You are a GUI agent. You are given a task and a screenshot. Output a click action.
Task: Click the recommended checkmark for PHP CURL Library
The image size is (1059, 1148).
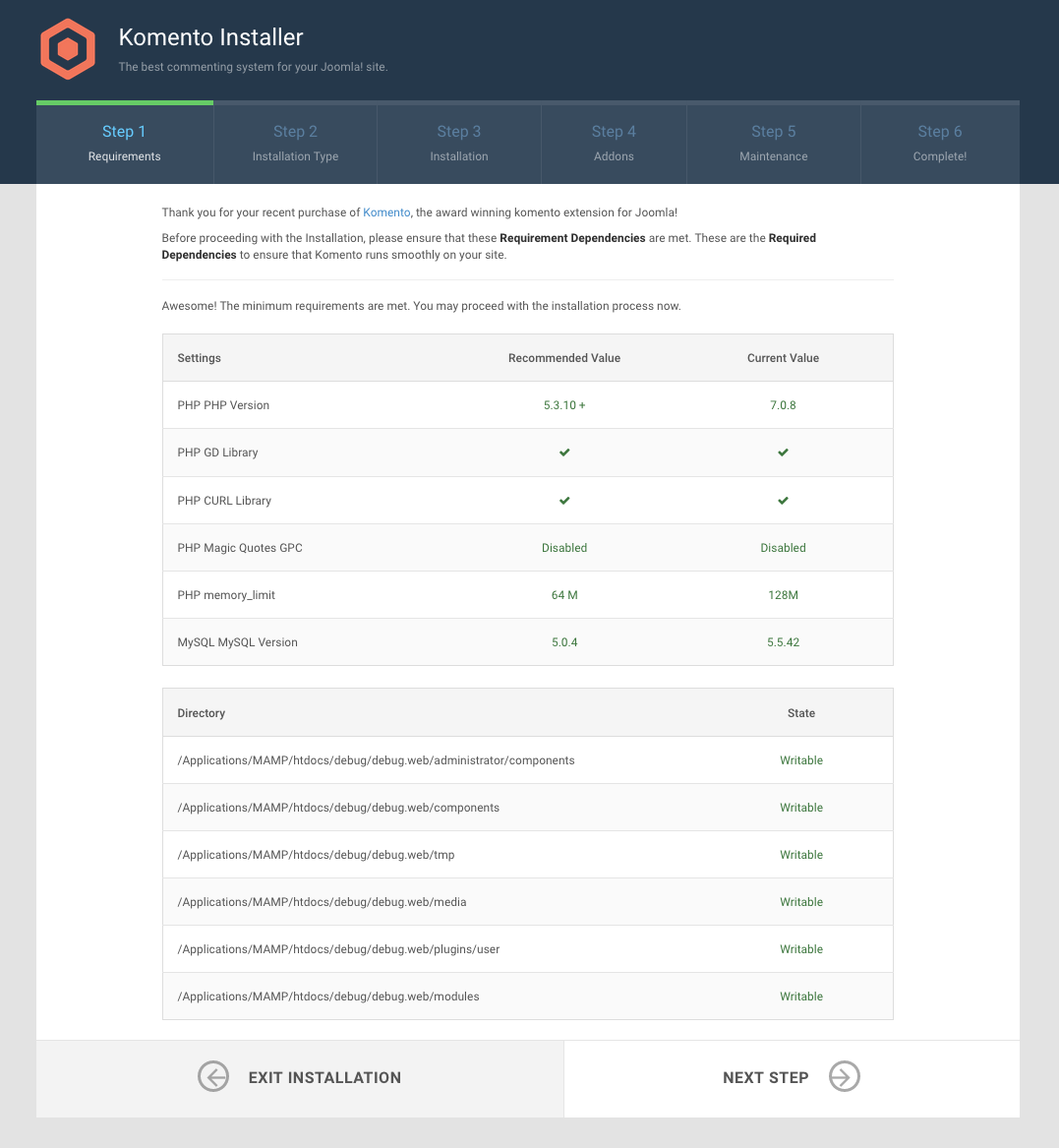click(x=564, y=501)
